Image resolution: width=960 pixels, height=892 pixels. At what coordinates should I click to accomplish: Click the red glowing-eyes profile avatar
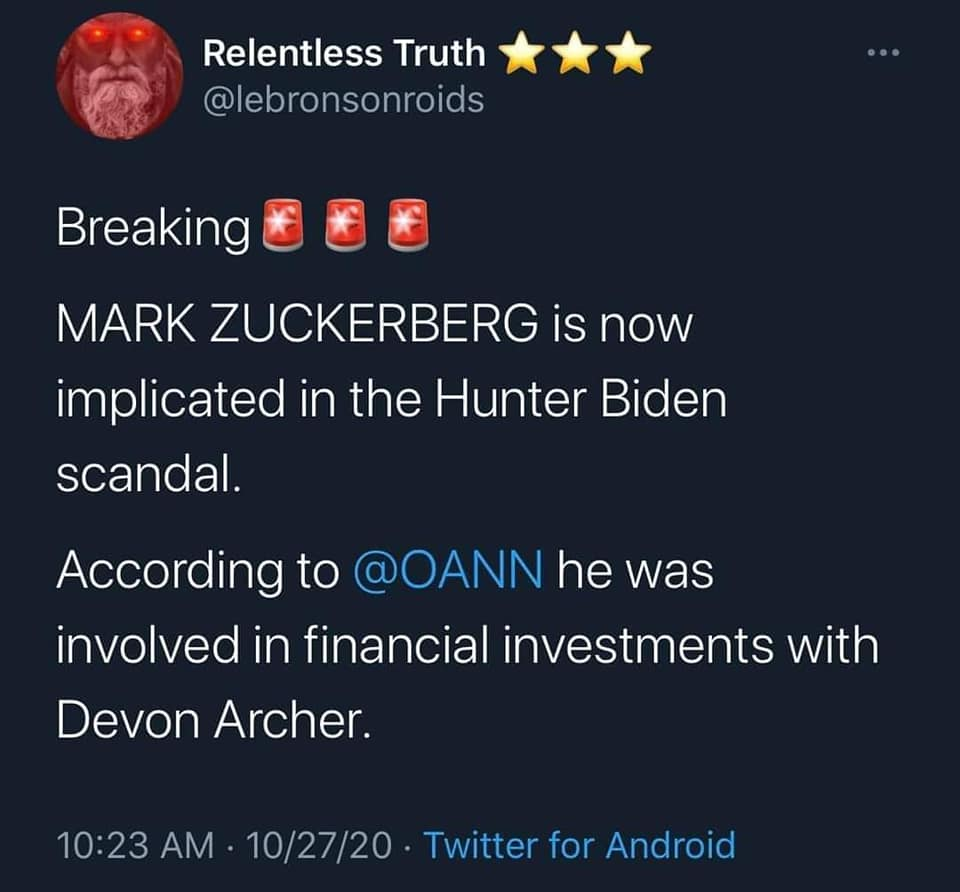click(x=119, y=77)
